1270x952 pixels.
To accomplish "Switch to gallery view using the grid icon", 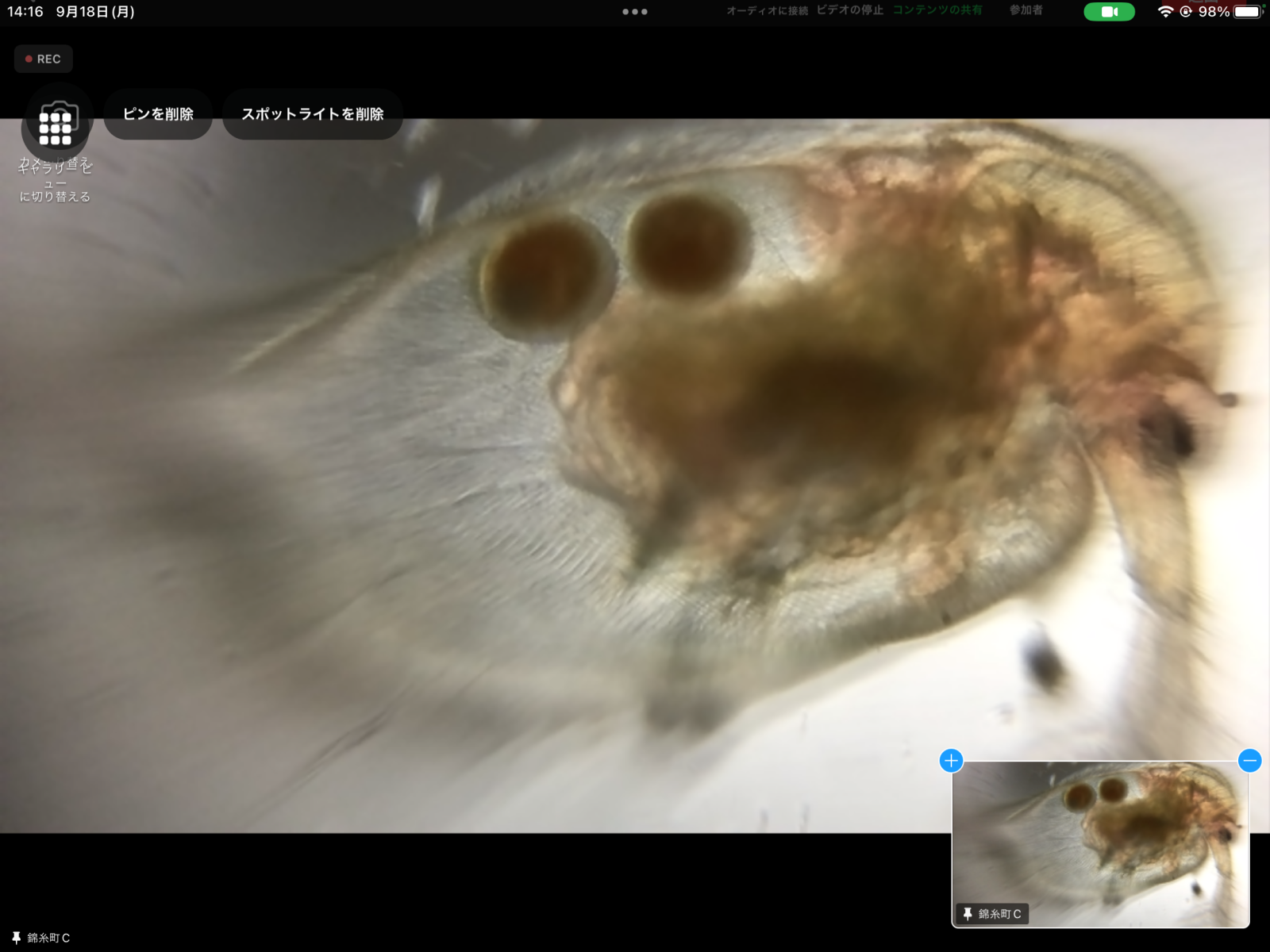I will click(56, 127).
